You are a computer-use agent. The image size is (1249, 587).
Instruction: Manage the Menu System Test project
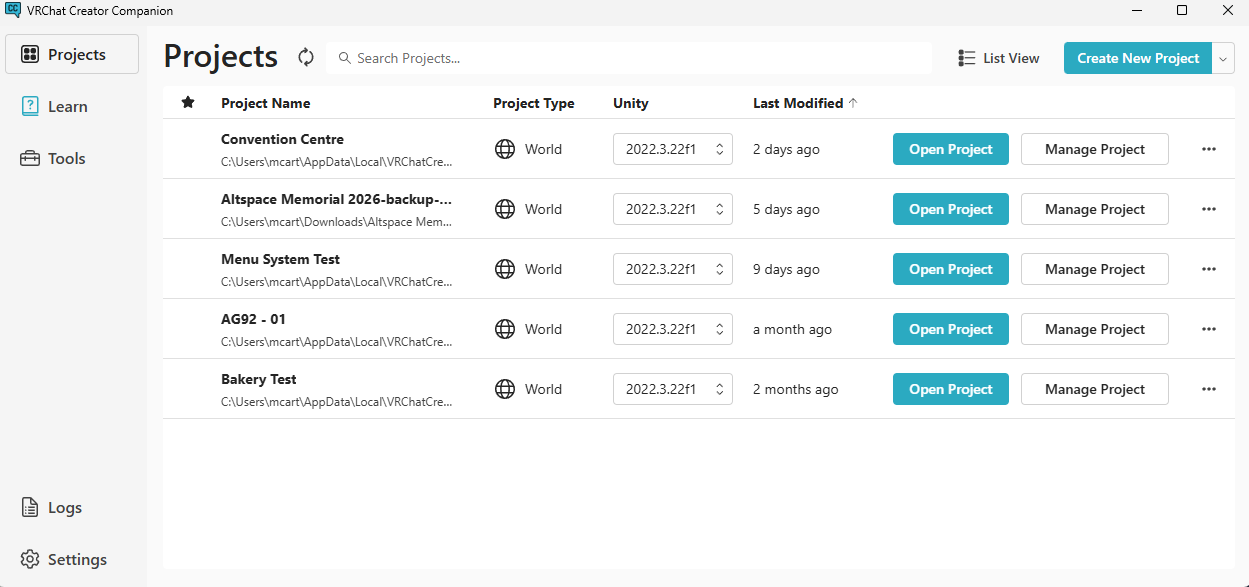click(1095, 269)
